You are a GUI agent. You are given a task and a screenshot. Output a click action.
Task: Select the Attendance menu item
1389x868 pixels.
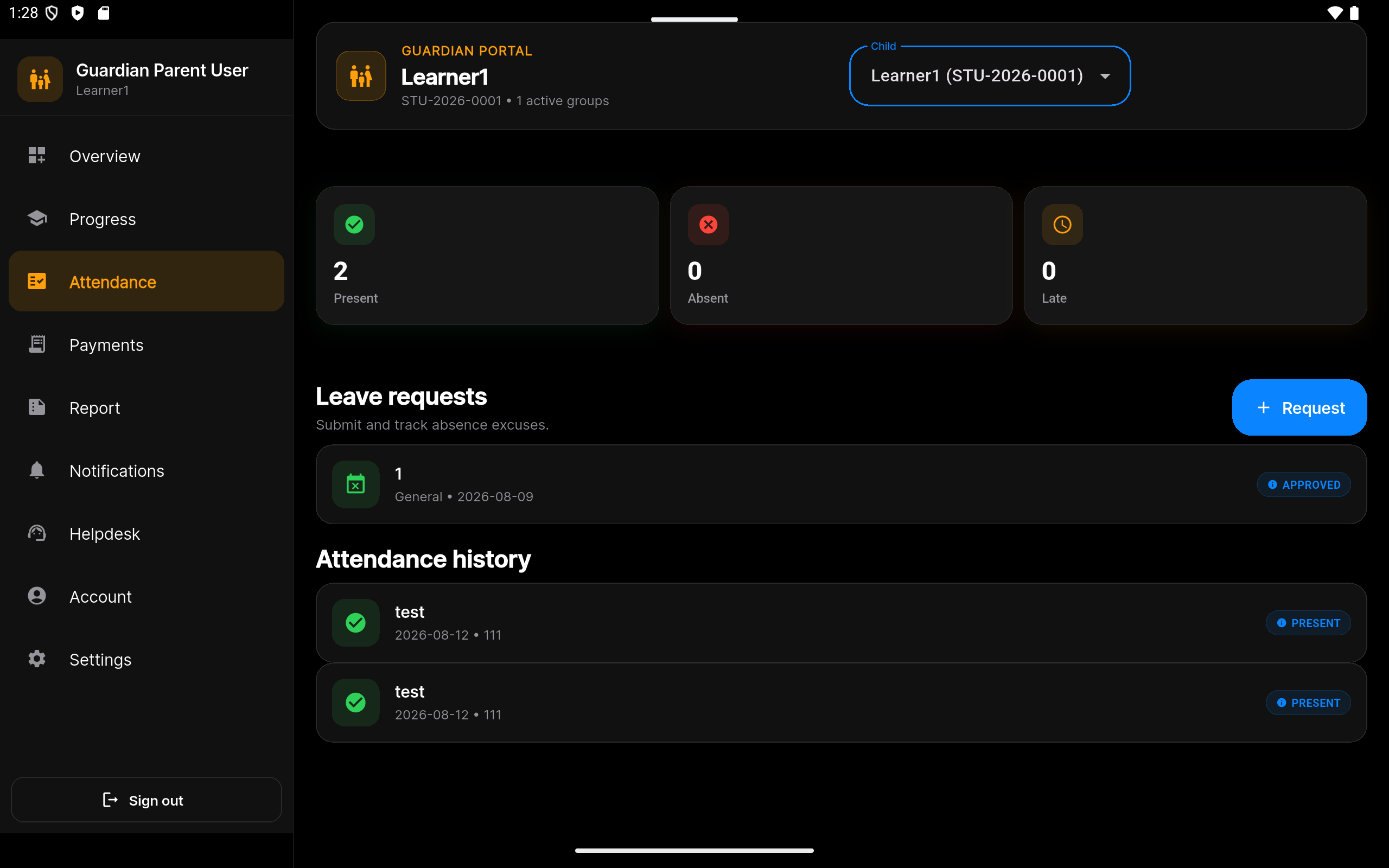(x=146, y=282)
